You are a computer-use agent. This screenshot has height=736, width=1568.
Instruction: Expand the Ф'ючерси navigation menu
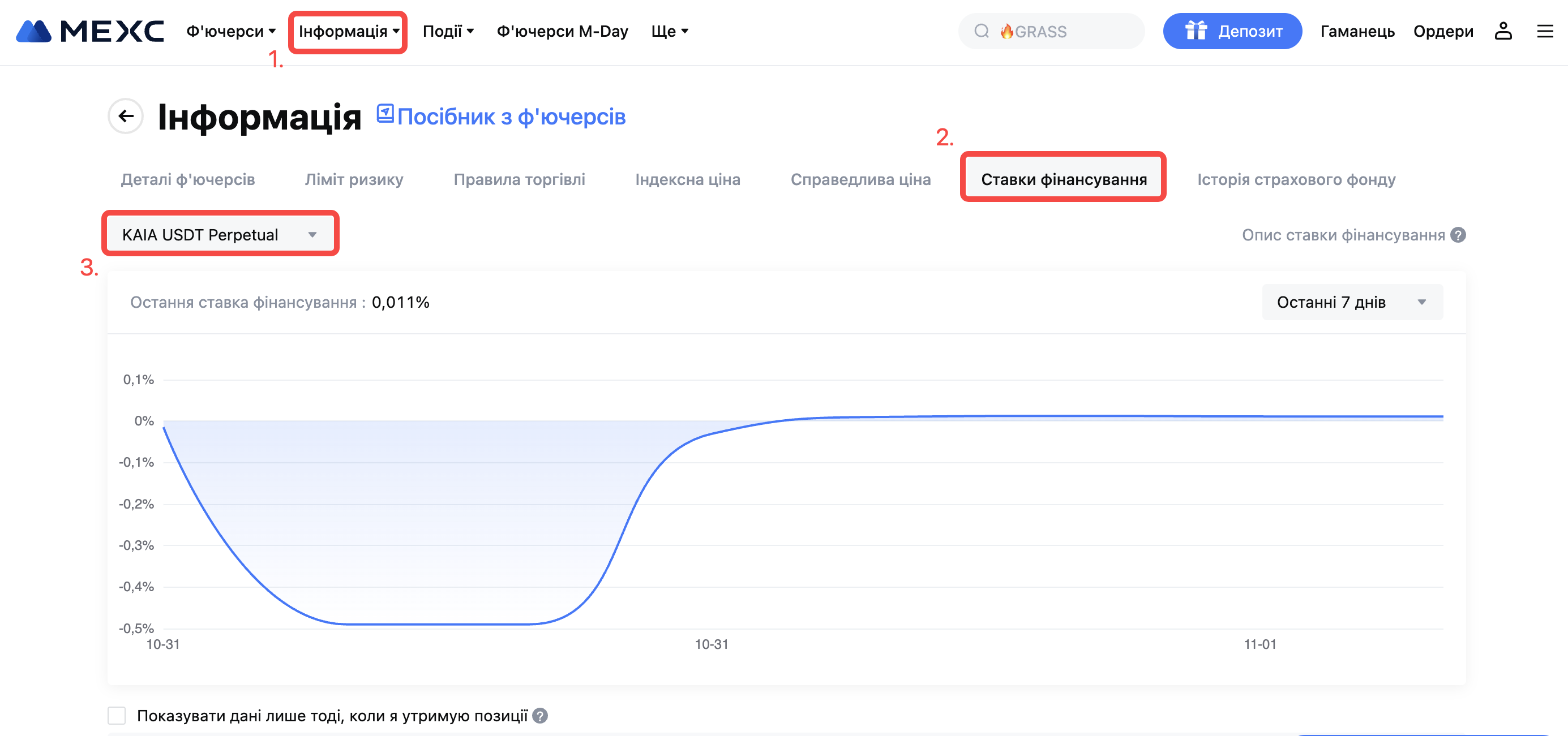click(x=231, y=31)
